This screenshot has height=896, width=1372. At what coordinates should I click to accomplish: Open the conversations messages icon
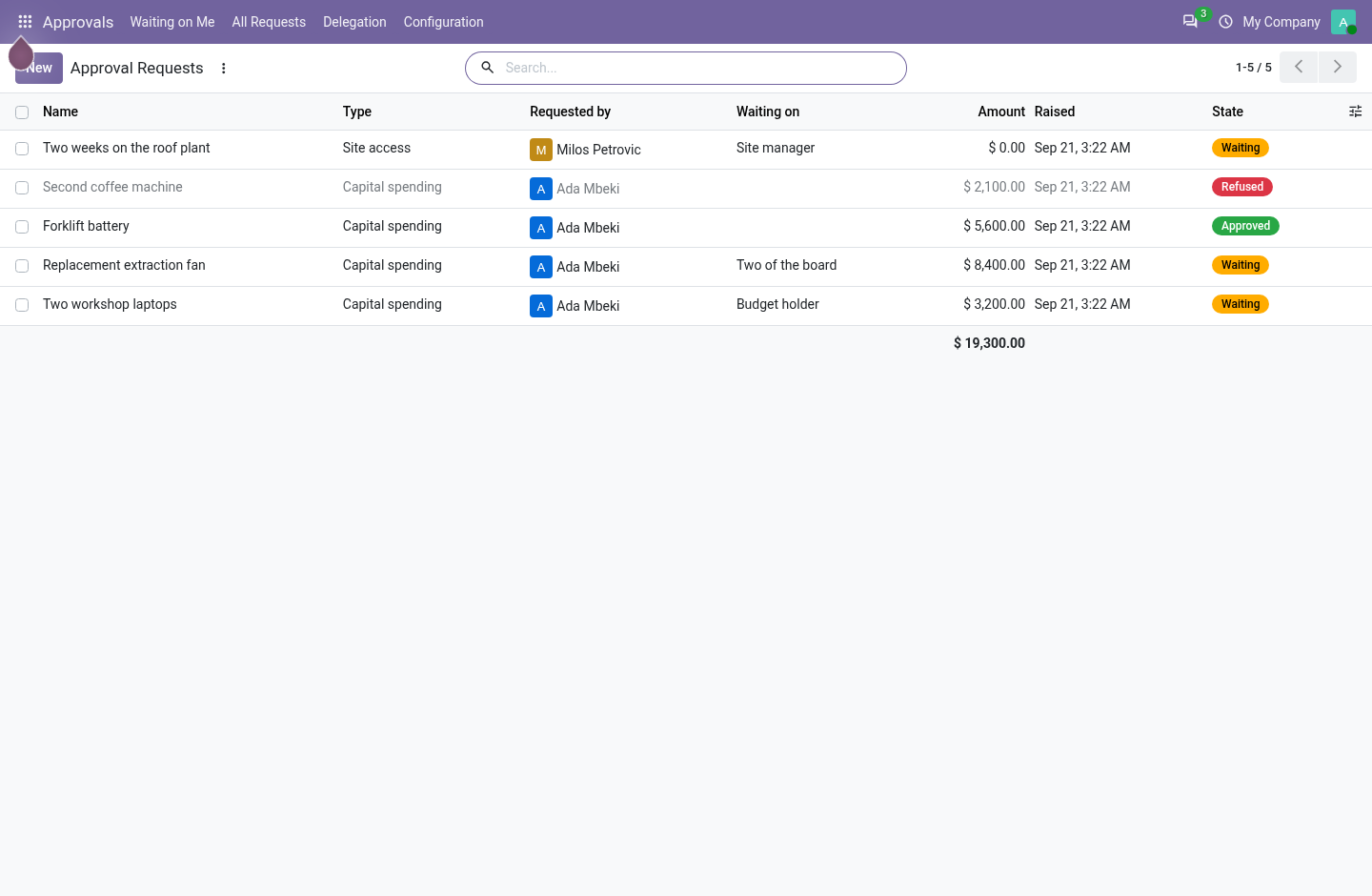pyautogui.click(x=1190, y=21)
